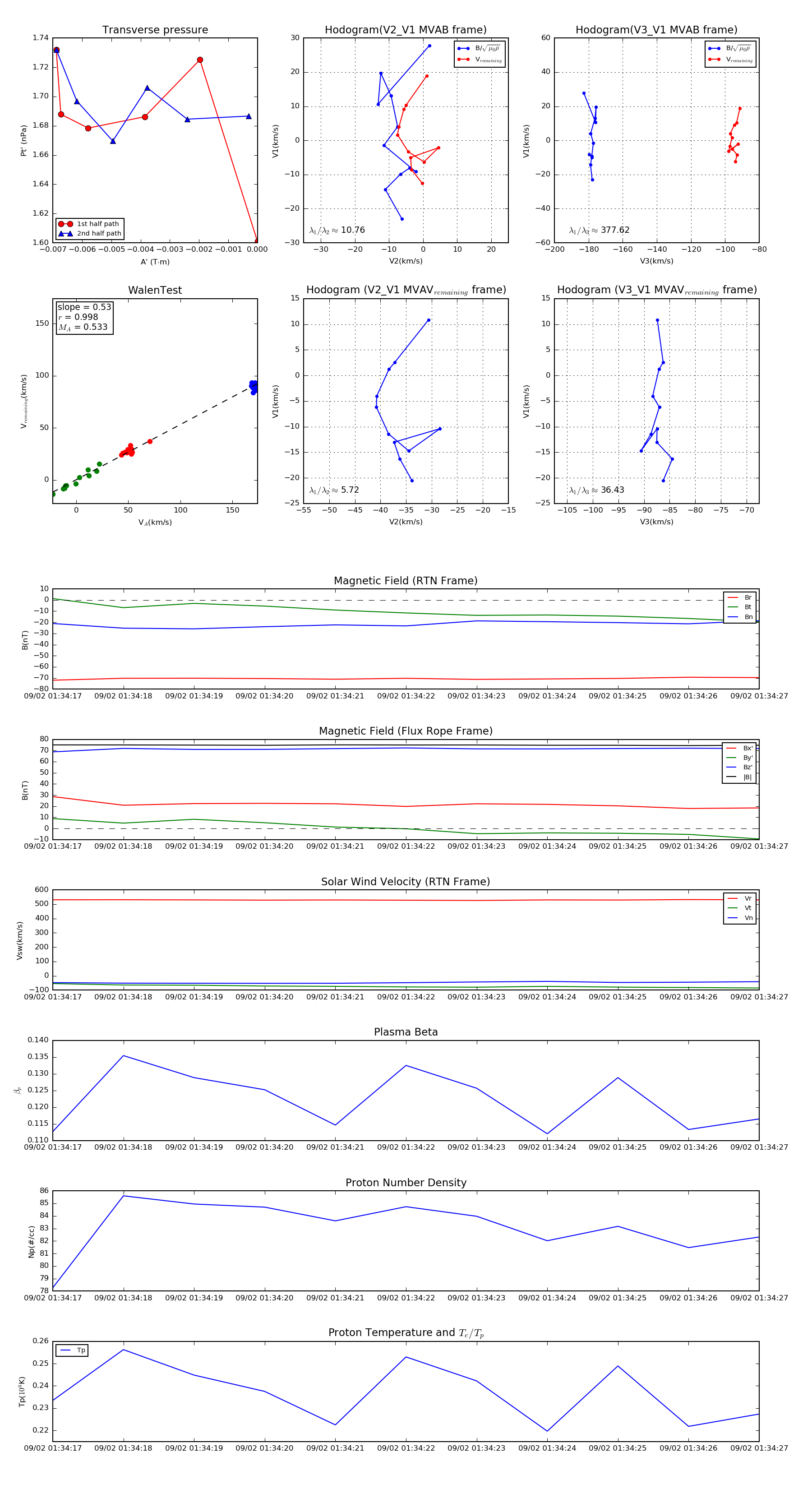812x1489 pixels.
Task: Click the "Proton Temperature and Te/Tp" title
Action: click(x=406, y=1333)
